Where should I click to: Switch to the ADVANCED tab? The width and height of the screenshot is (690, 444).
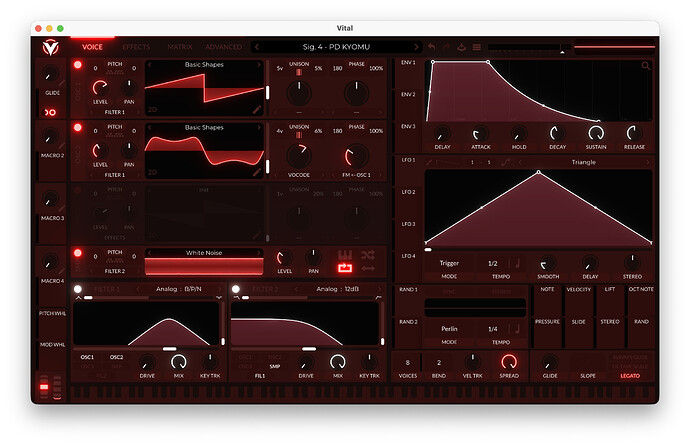coord(224,47)
